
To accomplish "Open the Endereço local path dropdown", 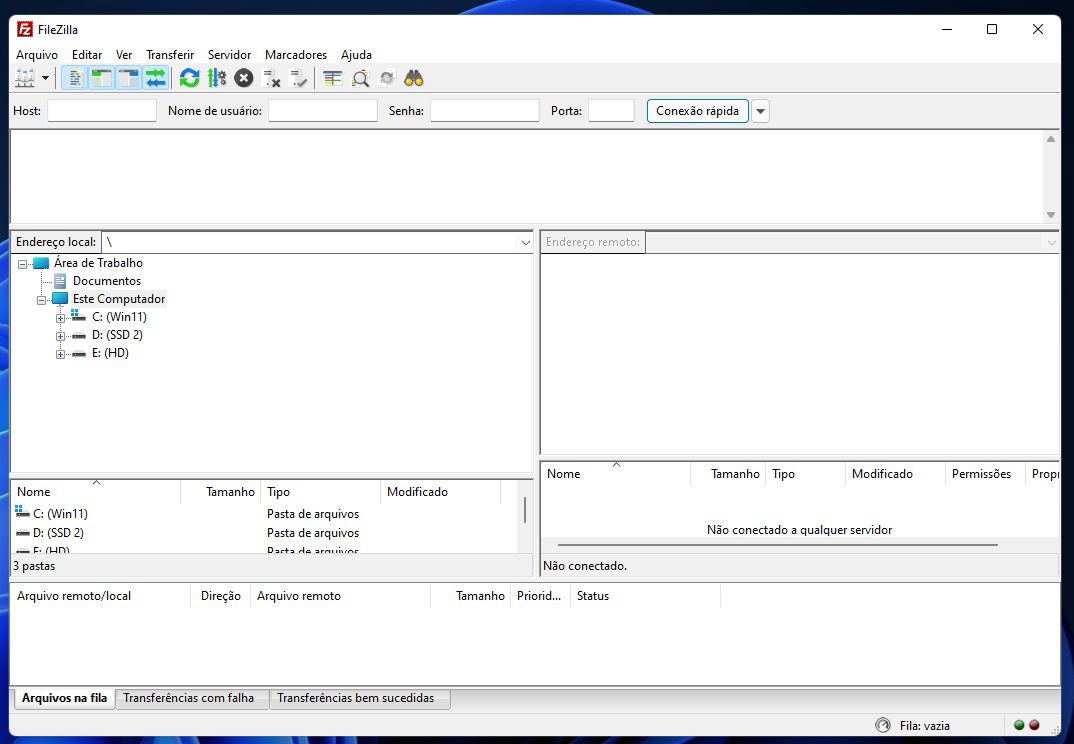I will tap(525, 243).
